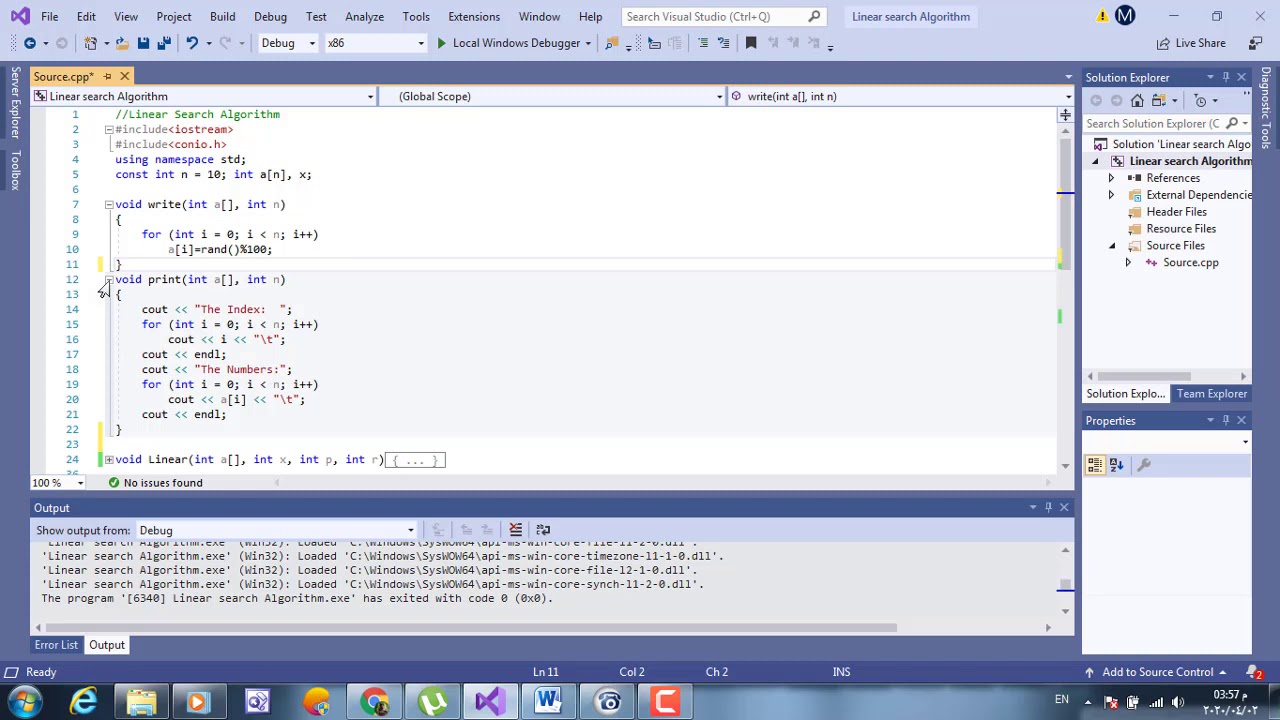Collapse the print function code block
The height and width of the screenshot is (720, 1280).
(108, 279)
